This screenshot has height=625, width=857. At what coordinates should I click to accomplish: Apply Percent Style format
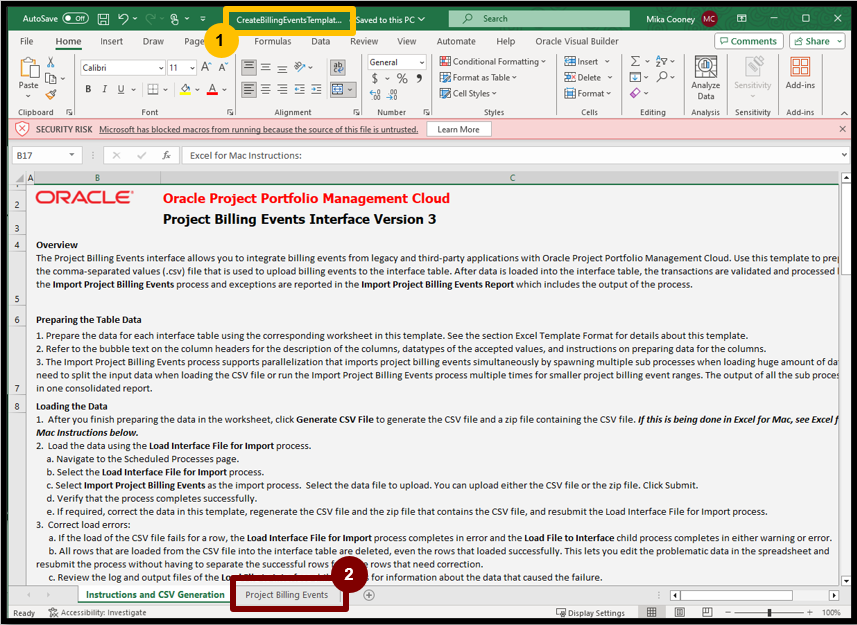click(402, 78)
